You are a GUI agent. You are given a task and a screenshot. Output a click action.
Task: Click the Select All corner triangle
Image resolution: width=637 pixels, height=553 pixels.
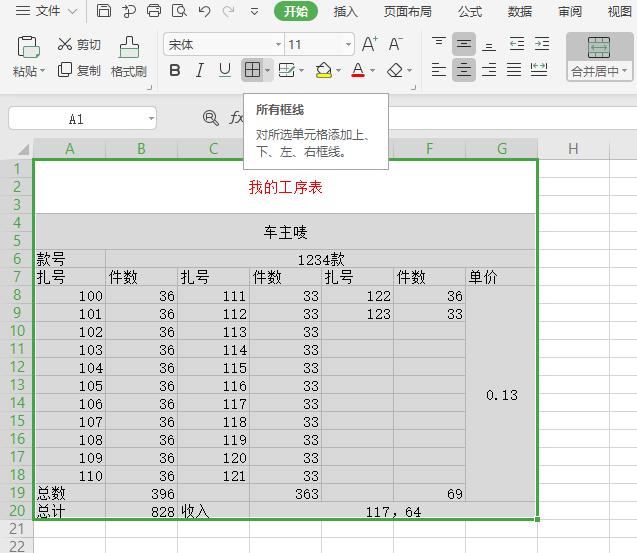pyautogui.click(x=23, y=149)
